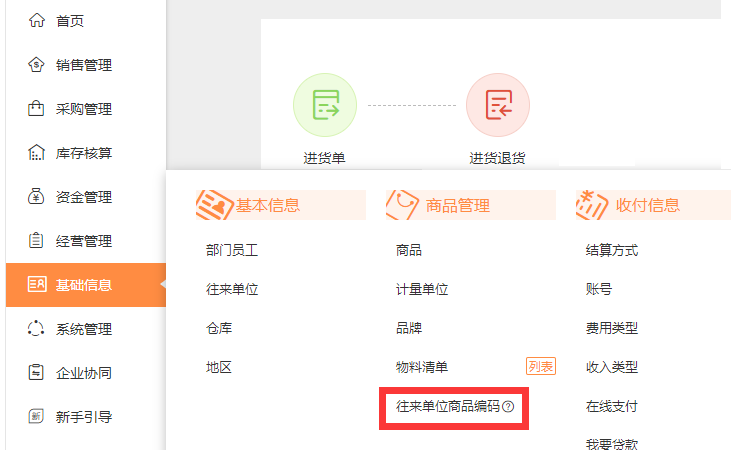Open the 品牌 link
The height and width of the screenshot is (450, 731).
(x=409, y=328)
